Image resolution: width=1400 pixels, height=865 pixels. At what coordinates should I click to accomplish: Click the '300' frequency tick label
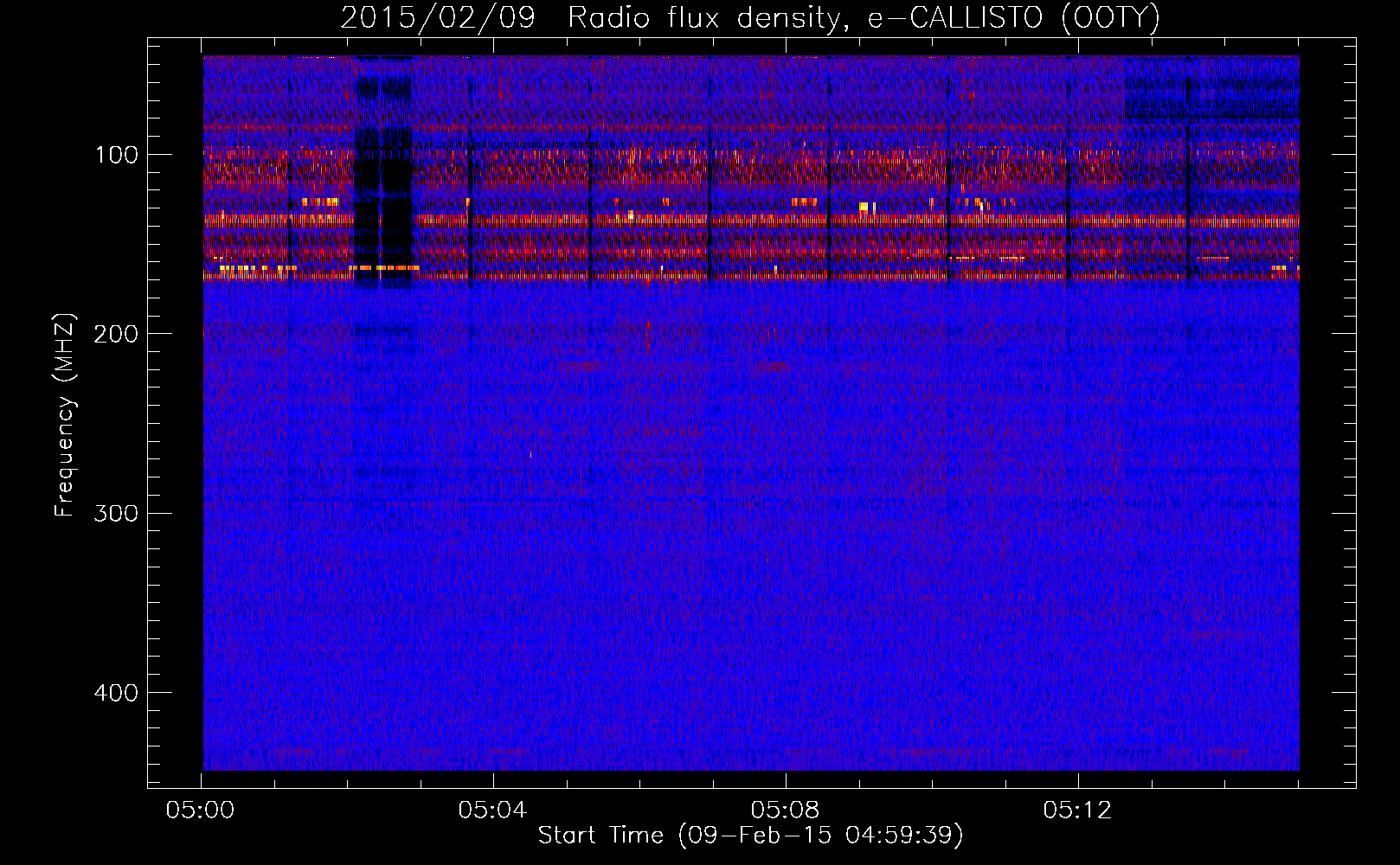tap(114, 513)
